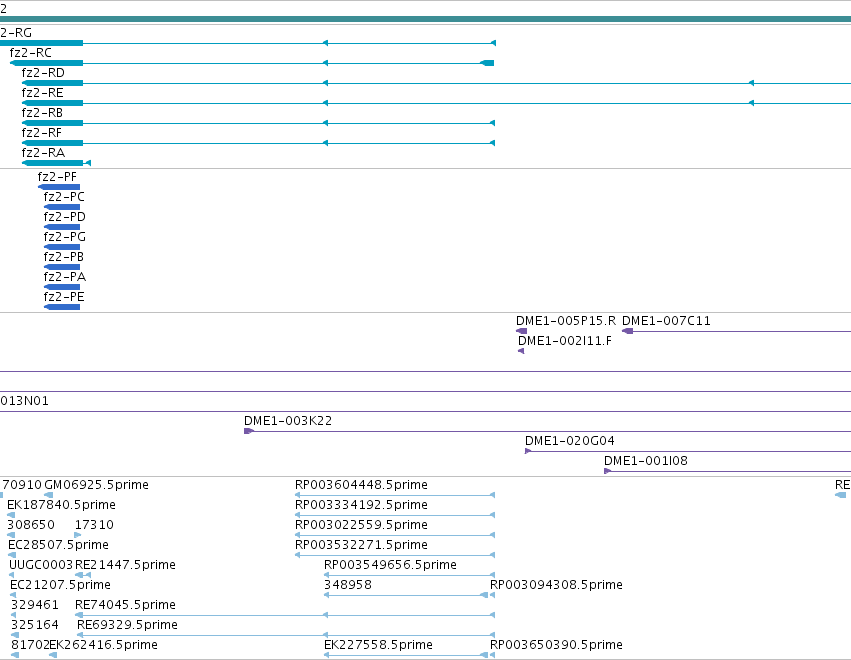The image size is (851, 660).
Task: Select the fz2-RC transcript label
Action: (x=30, y=53)
